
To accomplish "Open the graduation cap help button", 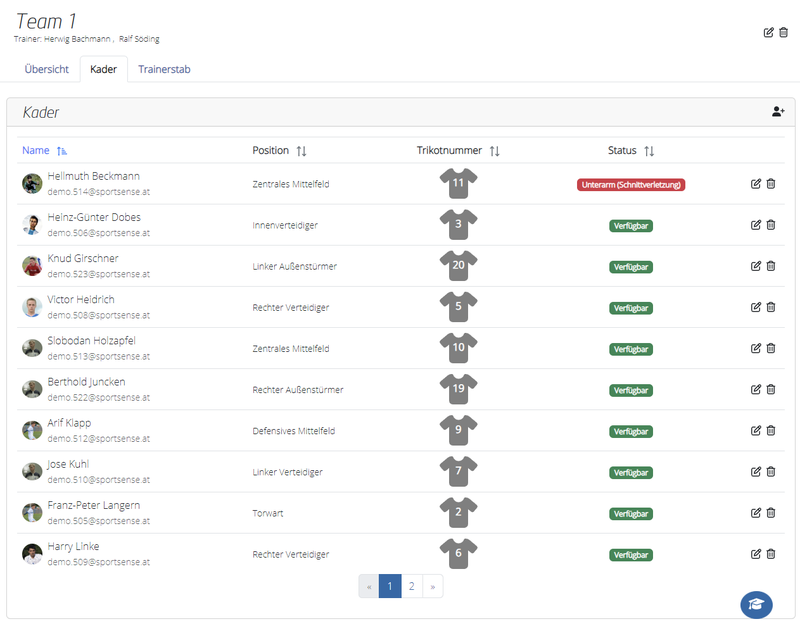I will pyautogui.click(x=756, y=604).
